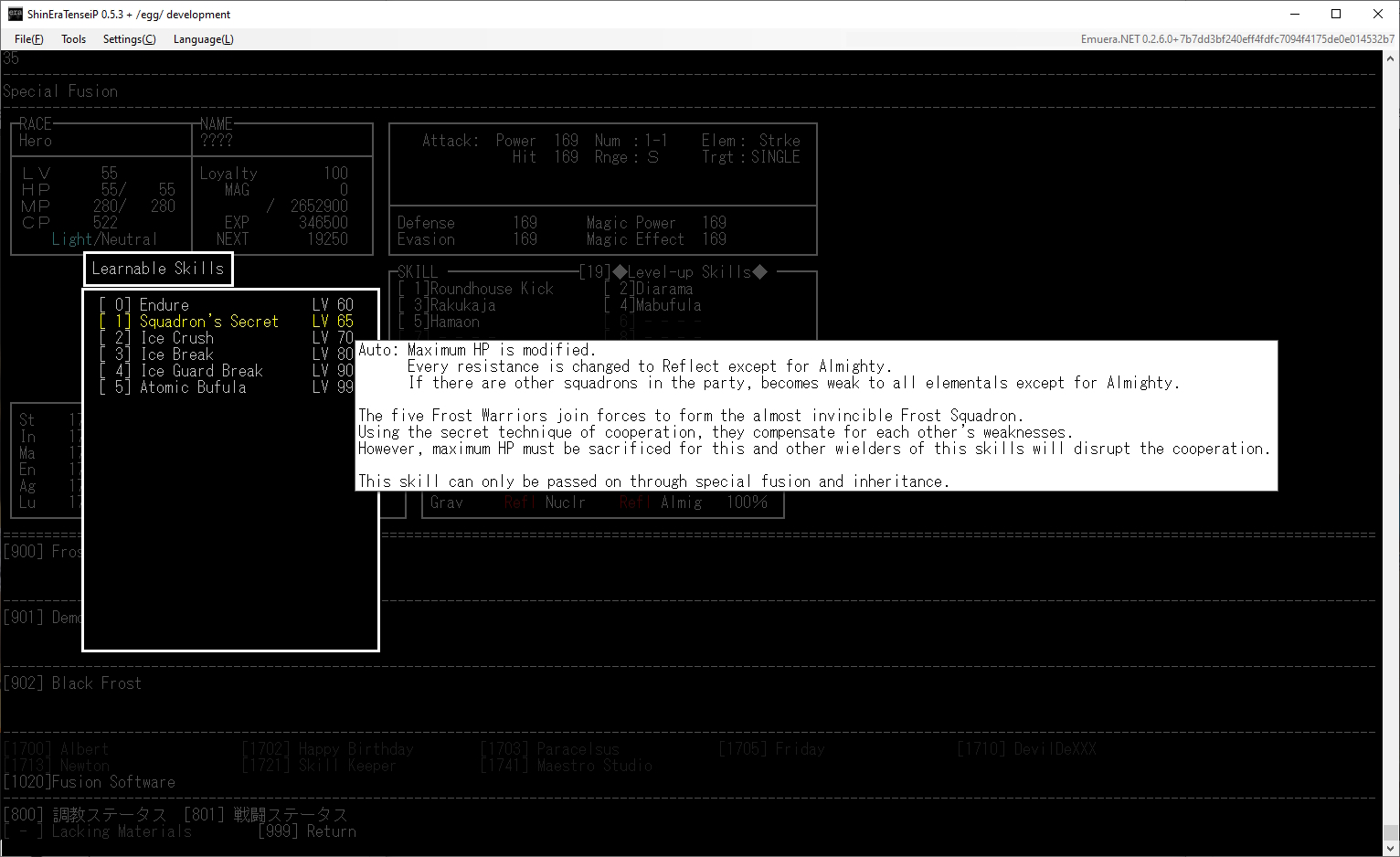Click the Evasion 169 stat
Image resolution: width=1400 pixels, height=857 pixels.
pyautogui.click(x=467, y=239)
